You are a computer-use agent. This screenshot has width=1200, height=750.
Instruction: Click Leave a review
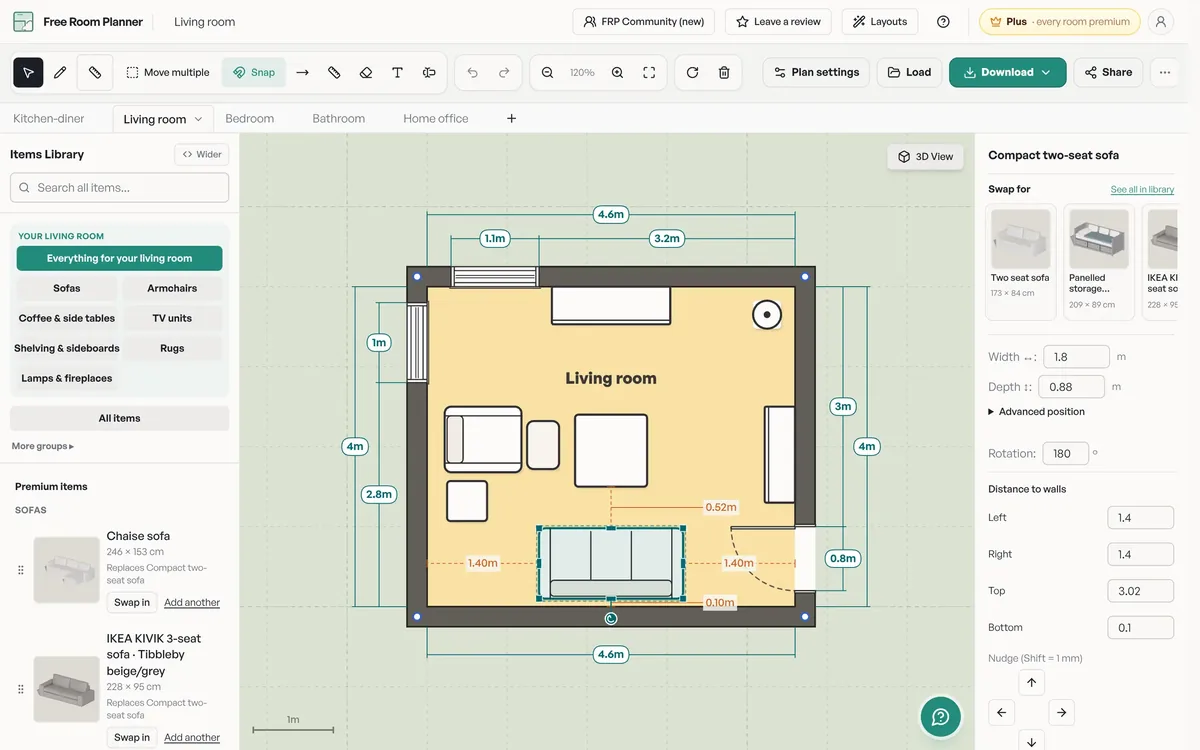click(x=778, y=21)
